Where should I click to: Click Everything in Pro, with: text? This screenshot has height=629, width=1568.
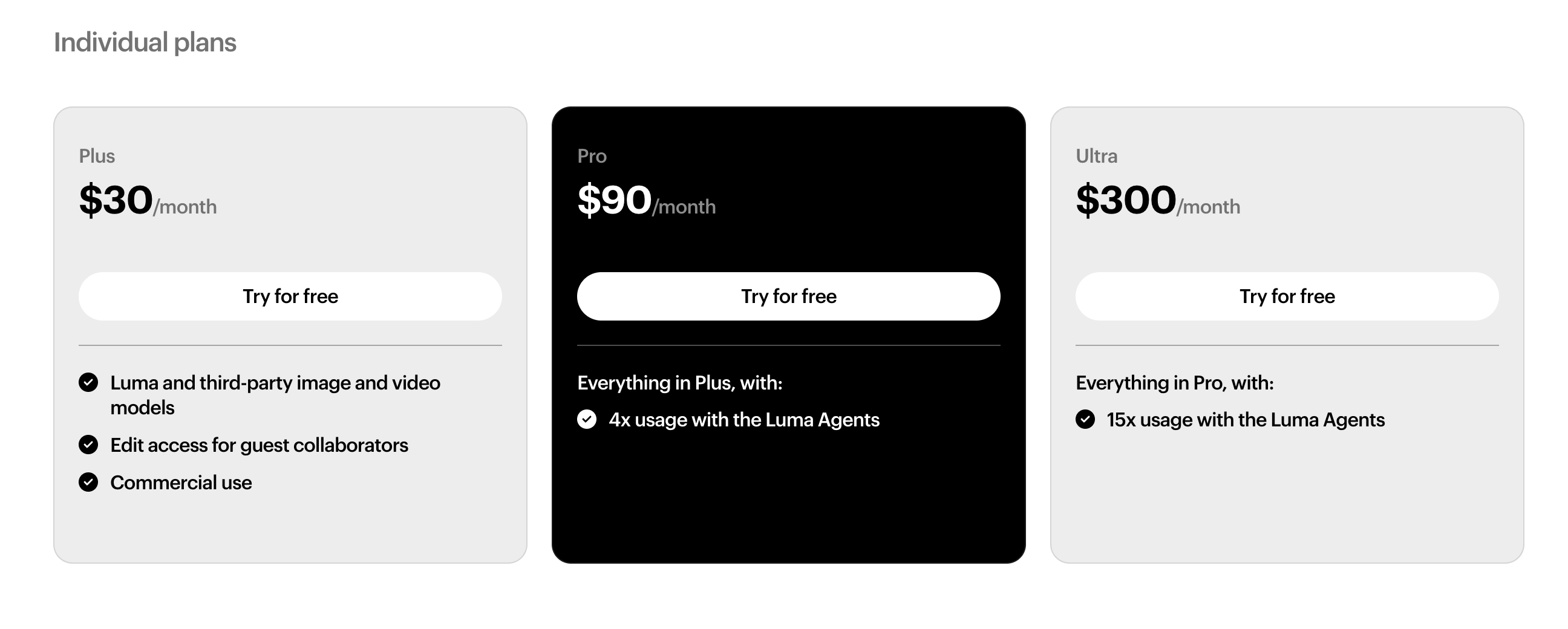pos(1174,383)
